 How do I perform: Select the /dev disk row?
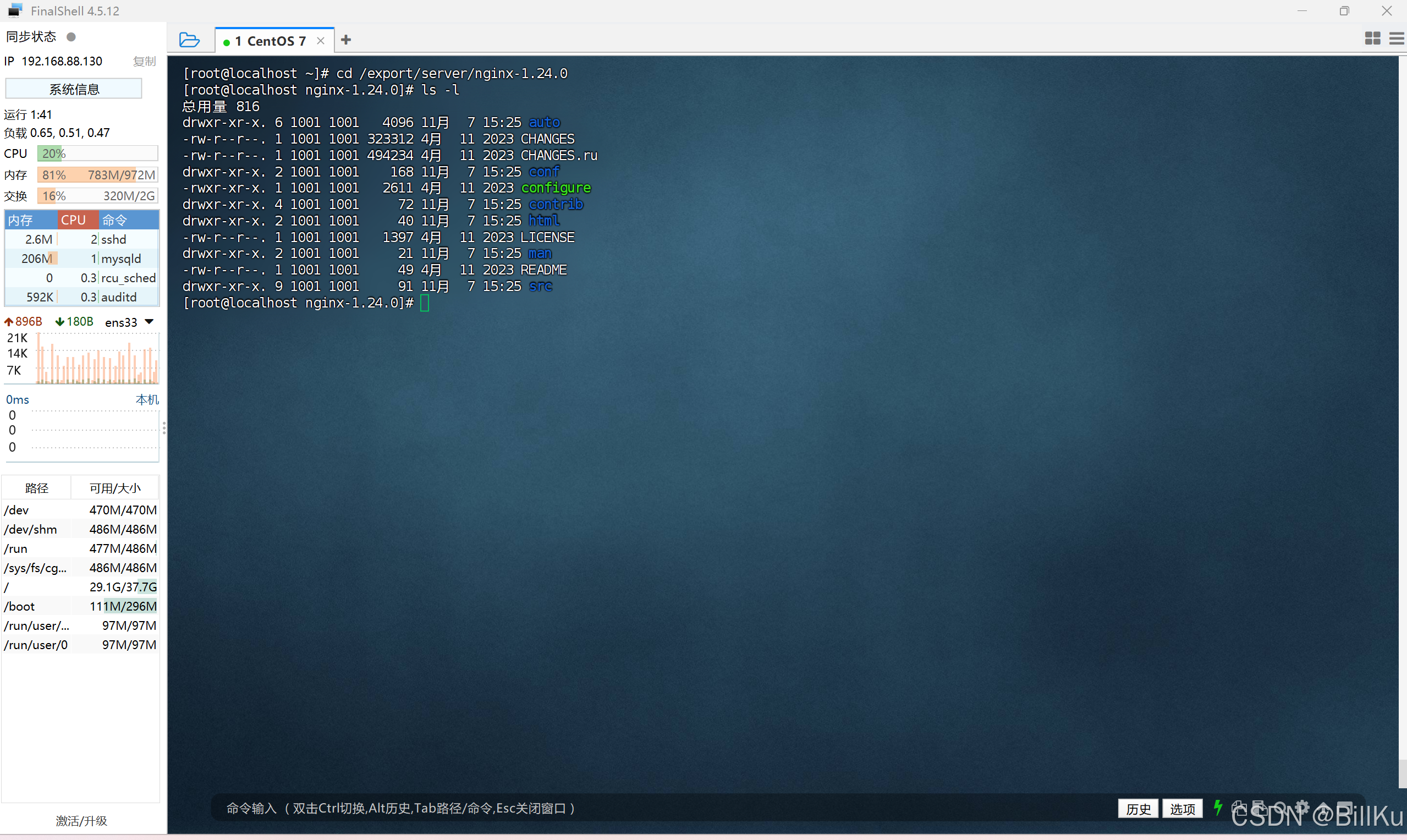point(80,510)
